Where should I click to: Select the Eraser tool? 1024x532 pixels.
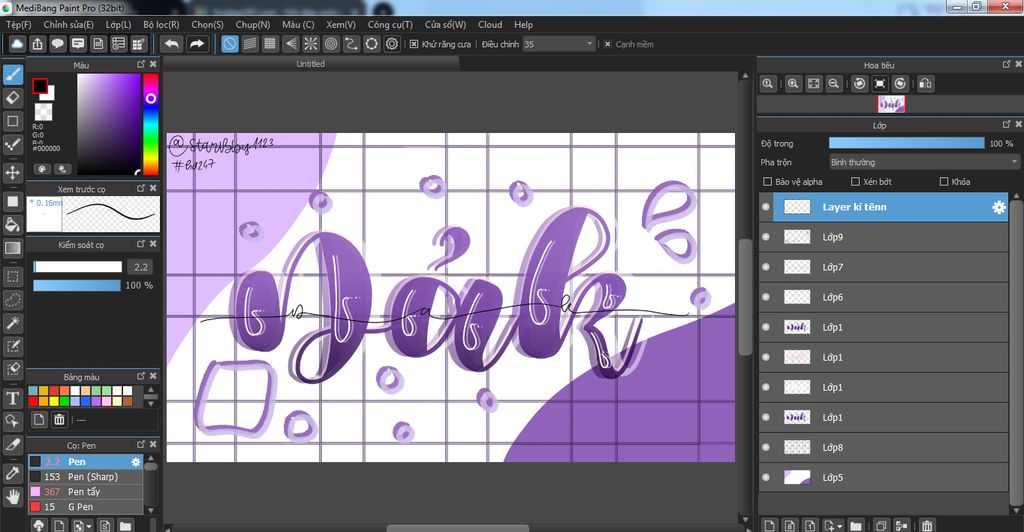[12, 98]
